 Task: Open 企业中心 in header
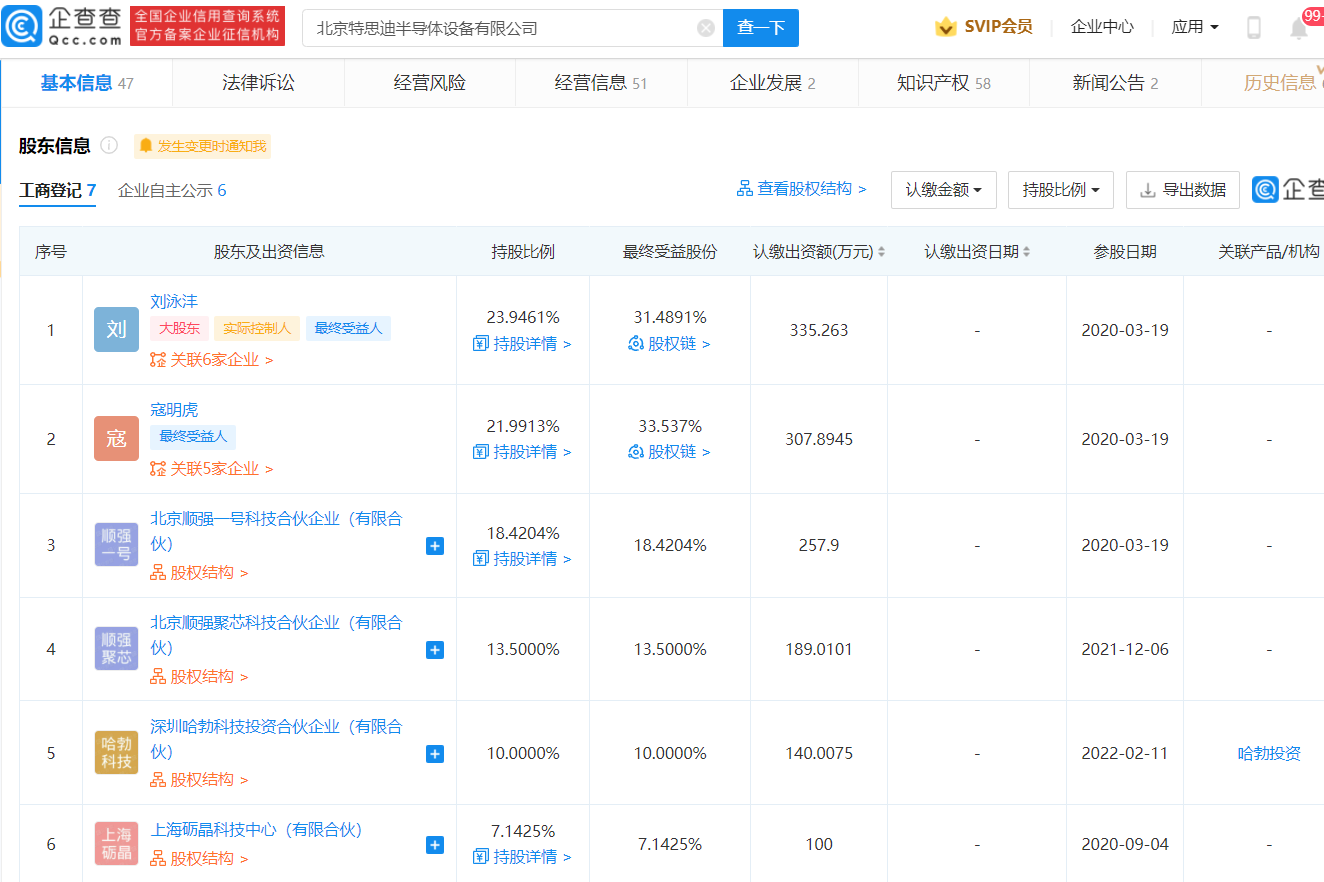pyautogui.click(x=1102, y=27)
